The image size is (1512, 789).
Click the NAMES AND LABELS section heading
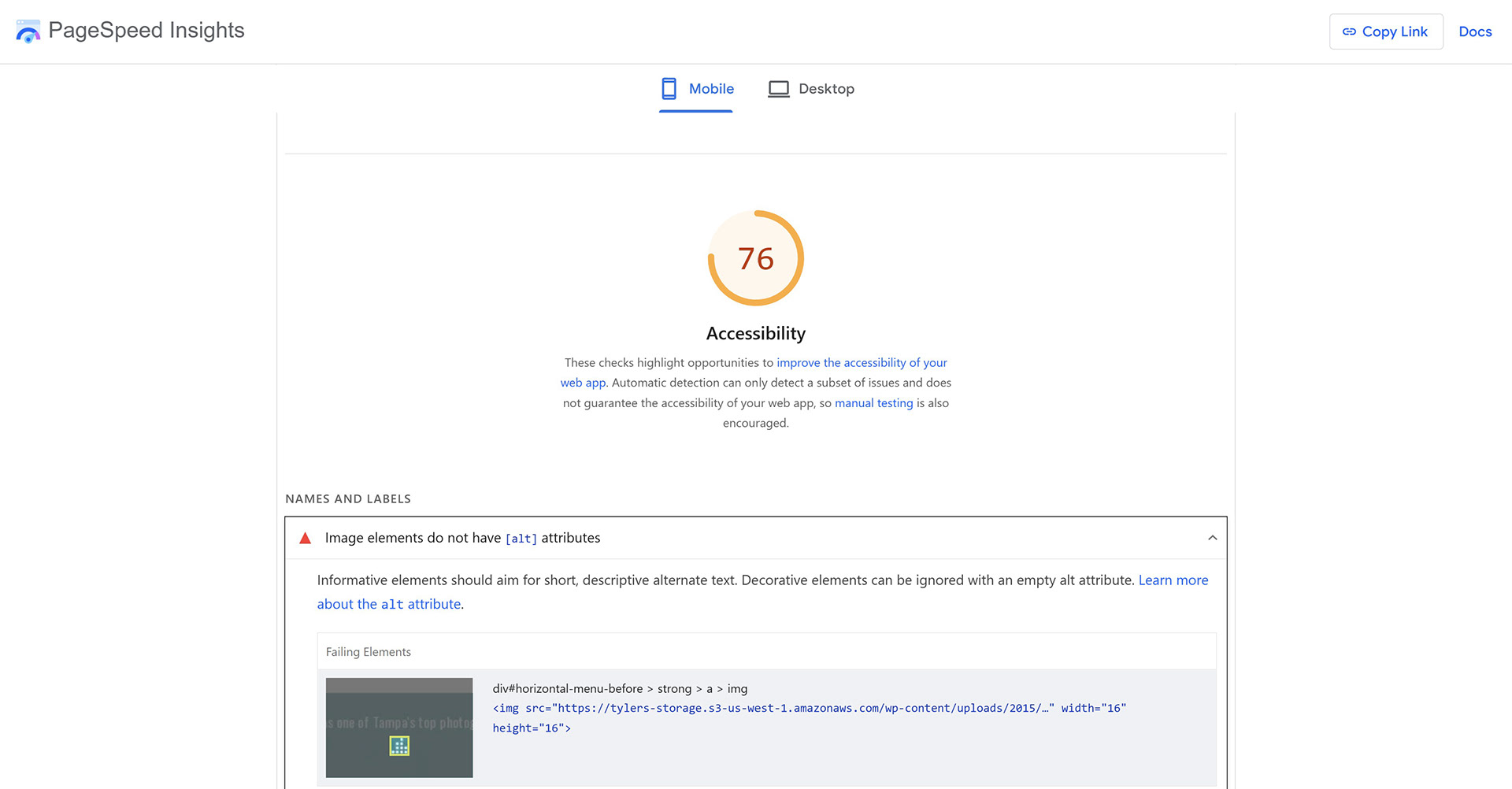pos(348,499)
